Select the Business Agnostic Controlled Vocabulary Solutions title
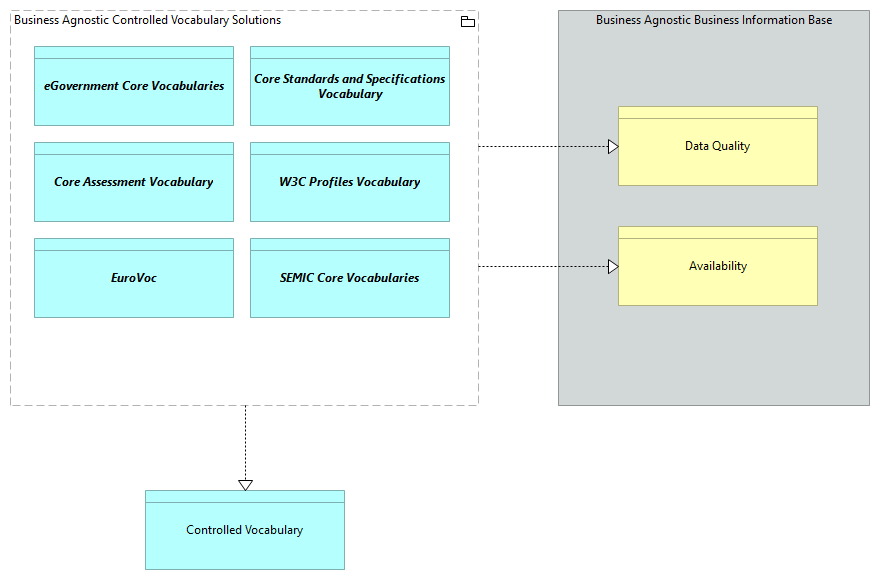 148,20
